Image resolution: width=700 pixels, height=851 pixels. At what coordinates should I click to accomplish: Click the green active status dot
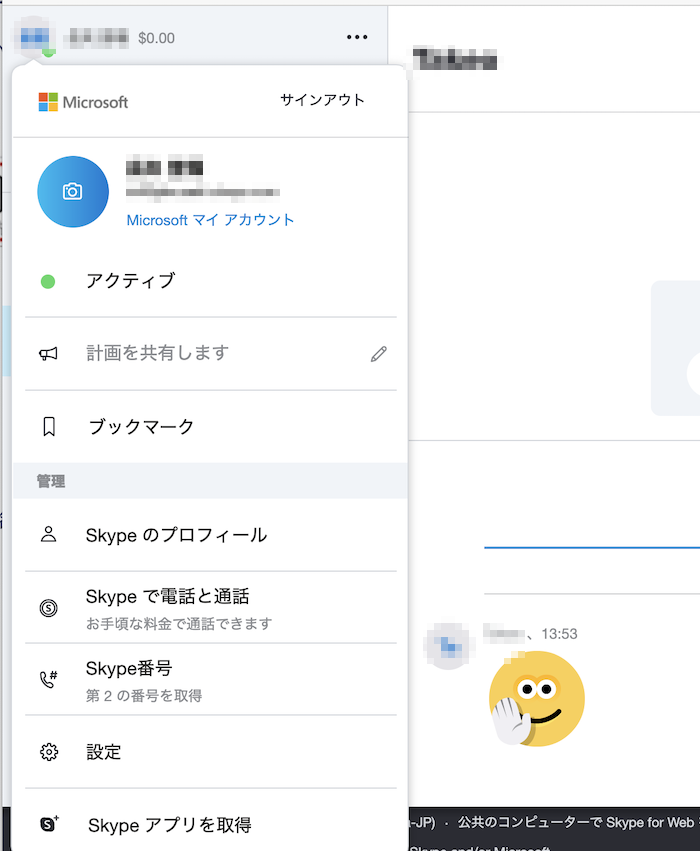coord(48,282)
